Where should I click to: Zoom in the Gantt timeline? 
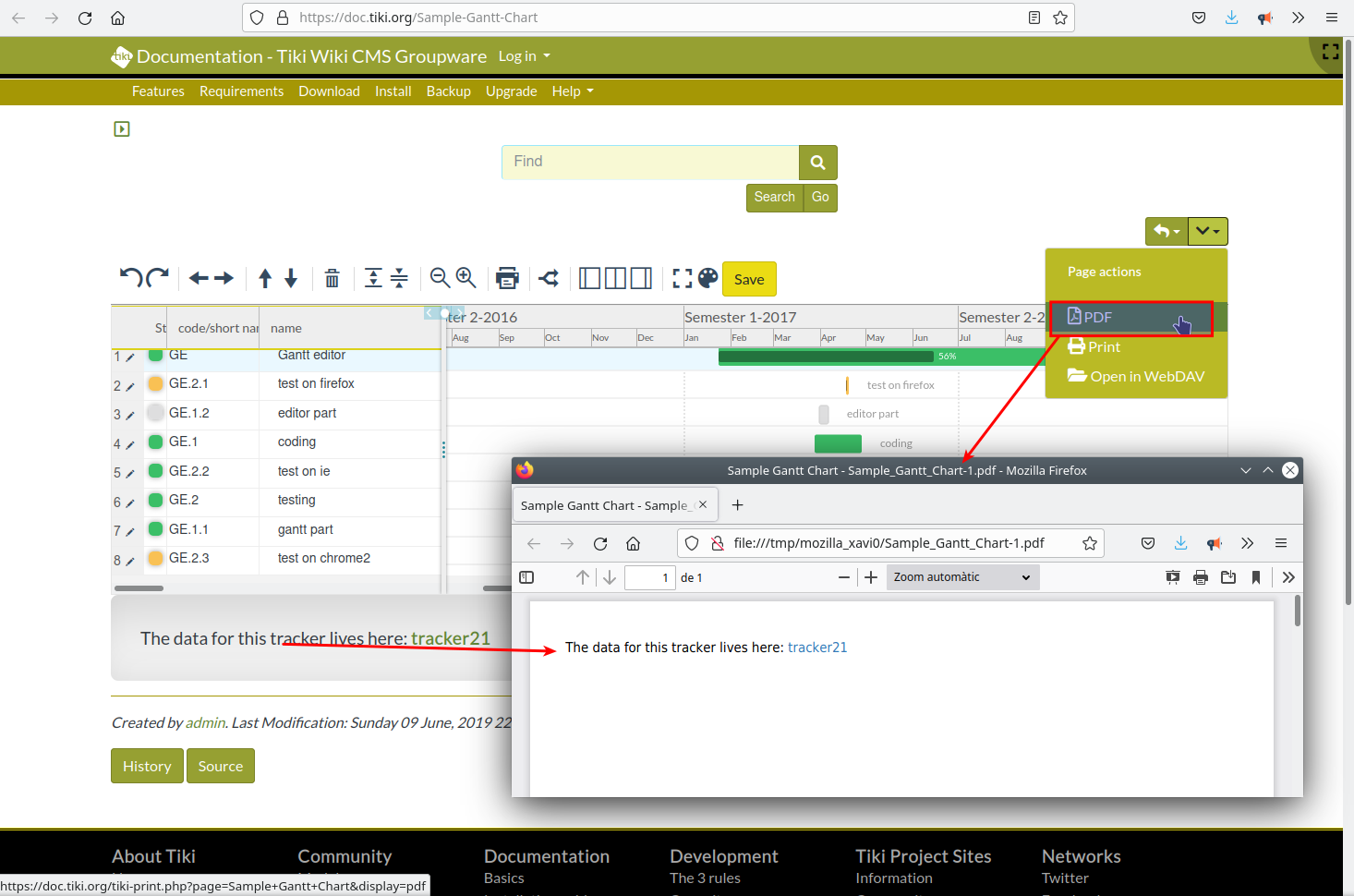[x=465, y=278]
